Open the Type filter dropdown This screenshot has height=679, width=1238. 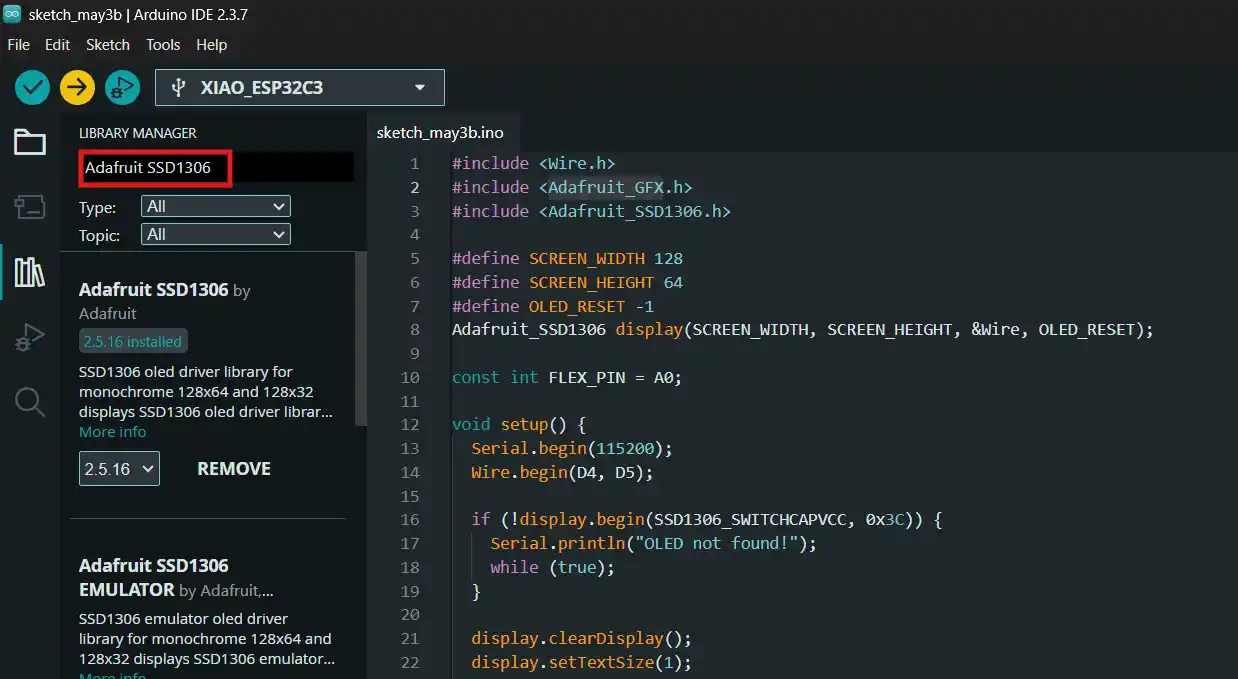pyautogui.click(x=216, y=206)
